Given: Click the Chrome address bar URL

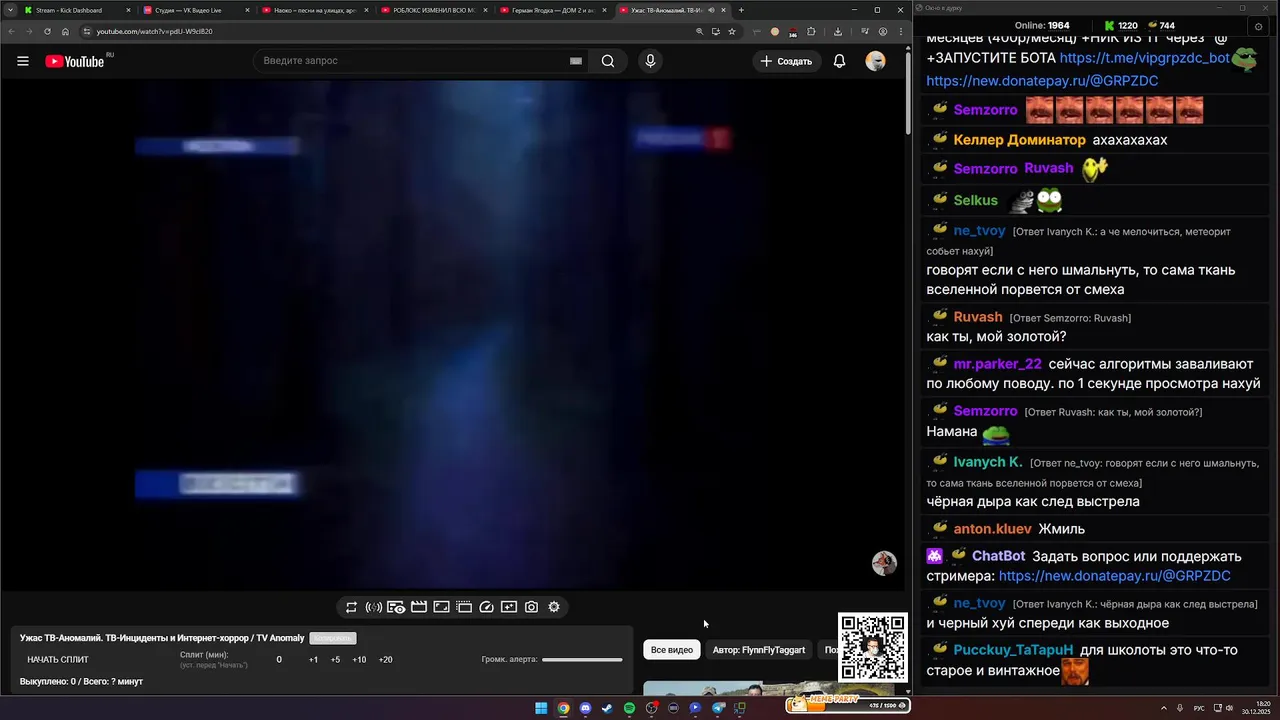Looking at the screenshot, I should coord(154,31).
